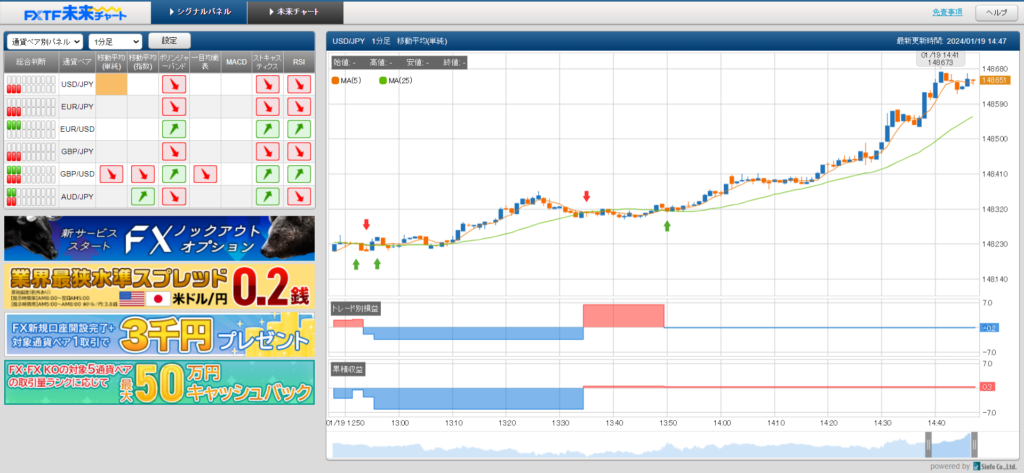Click the 設定 settings button
The image size is (1024, 473).
[169, 41]
